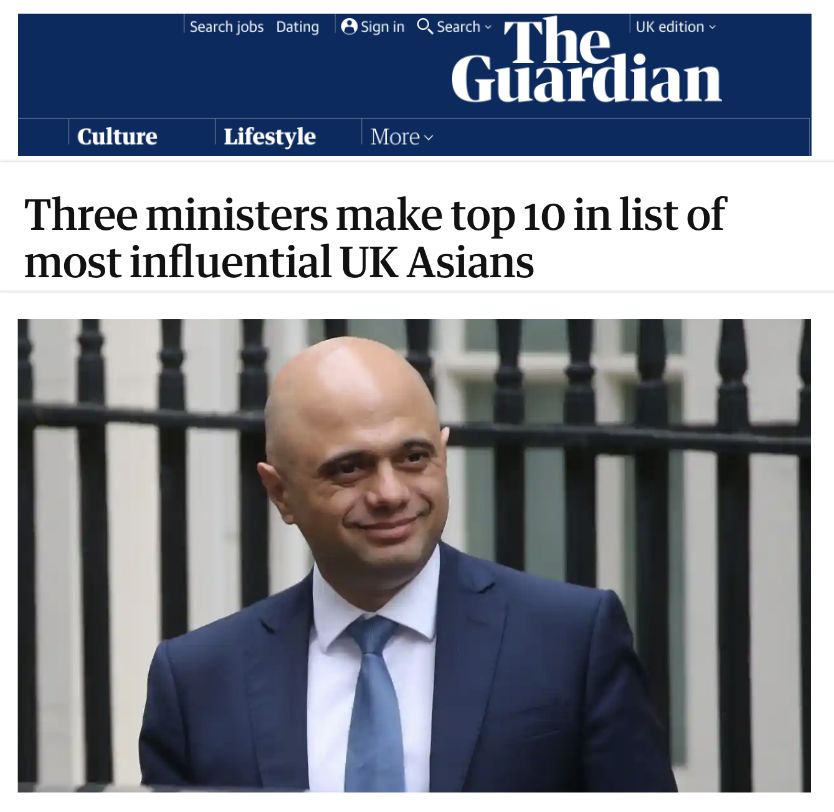Screen dimensions: 834x812
Task: Click the Sign in profile icon
Action: (349, 27)
